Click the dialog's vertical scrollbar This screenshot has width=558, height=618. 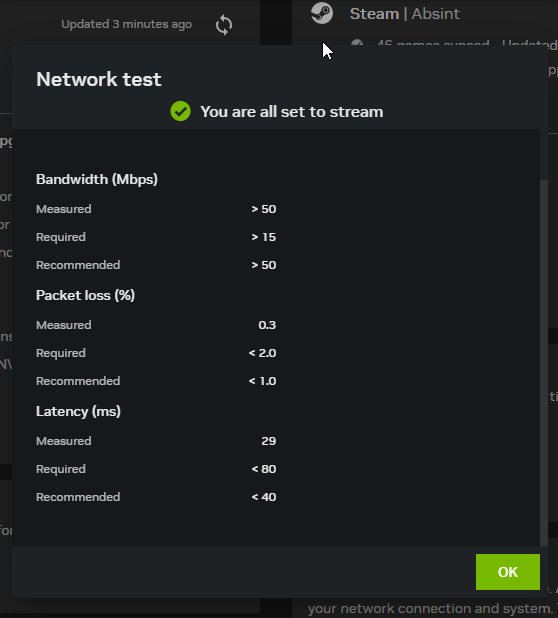544,363
